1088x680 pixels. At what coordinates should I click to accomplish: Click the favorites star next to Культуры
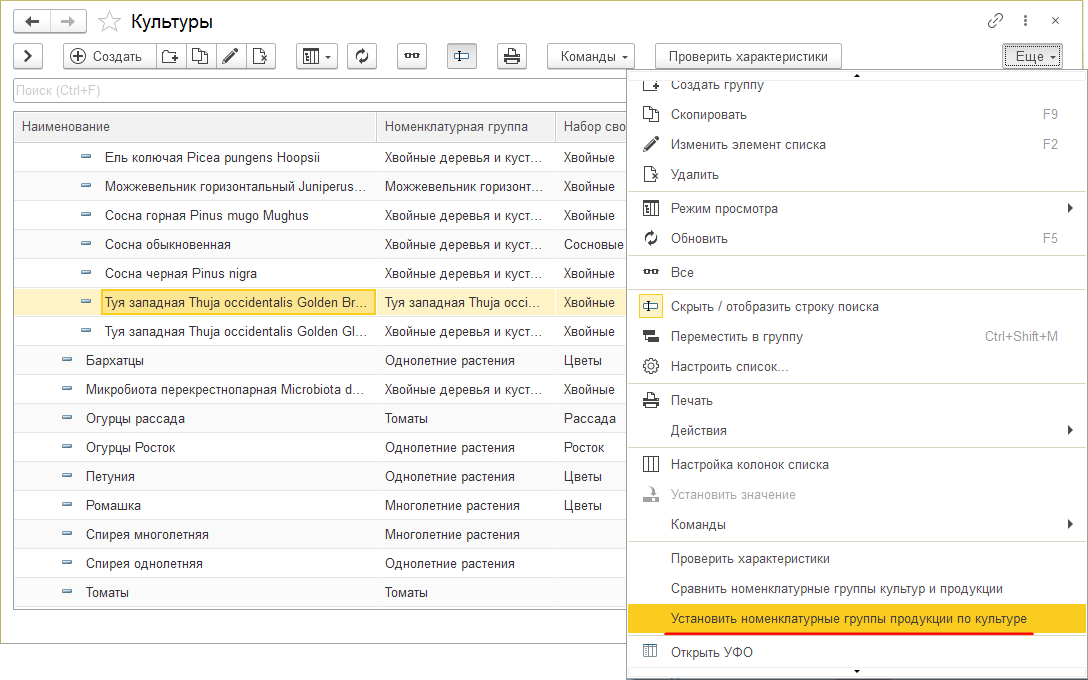click(x=112, y=22)
